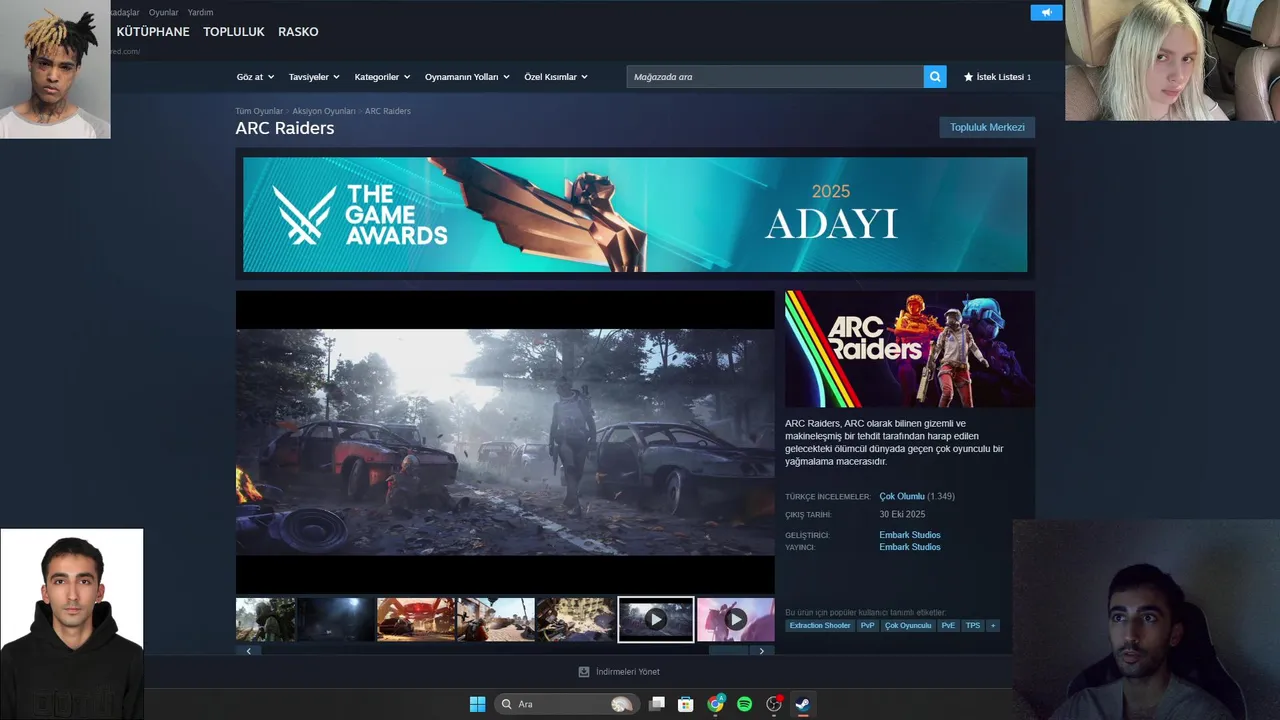Open the RASKO profile tab
The height and width of the screenshot is (720, 1280).
[298, 32]
